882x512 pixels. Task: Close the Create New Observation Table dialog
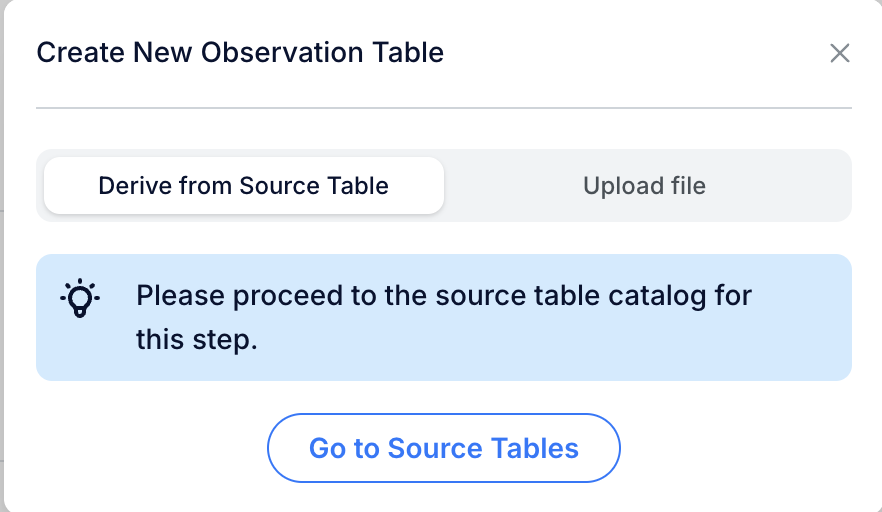[x=839, y=53]
